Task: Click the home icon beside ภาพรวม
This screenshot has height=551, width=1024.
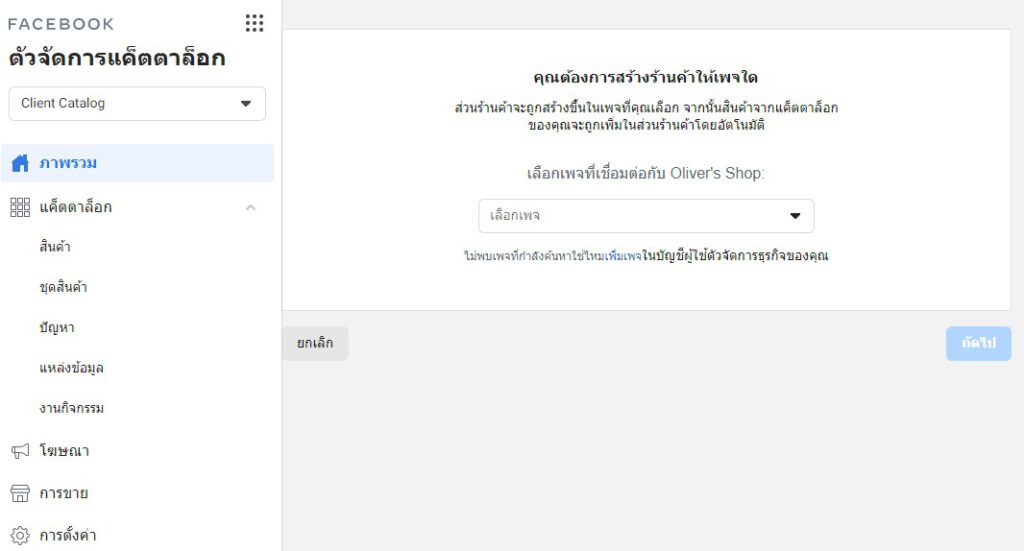Action: coord(20,163)
